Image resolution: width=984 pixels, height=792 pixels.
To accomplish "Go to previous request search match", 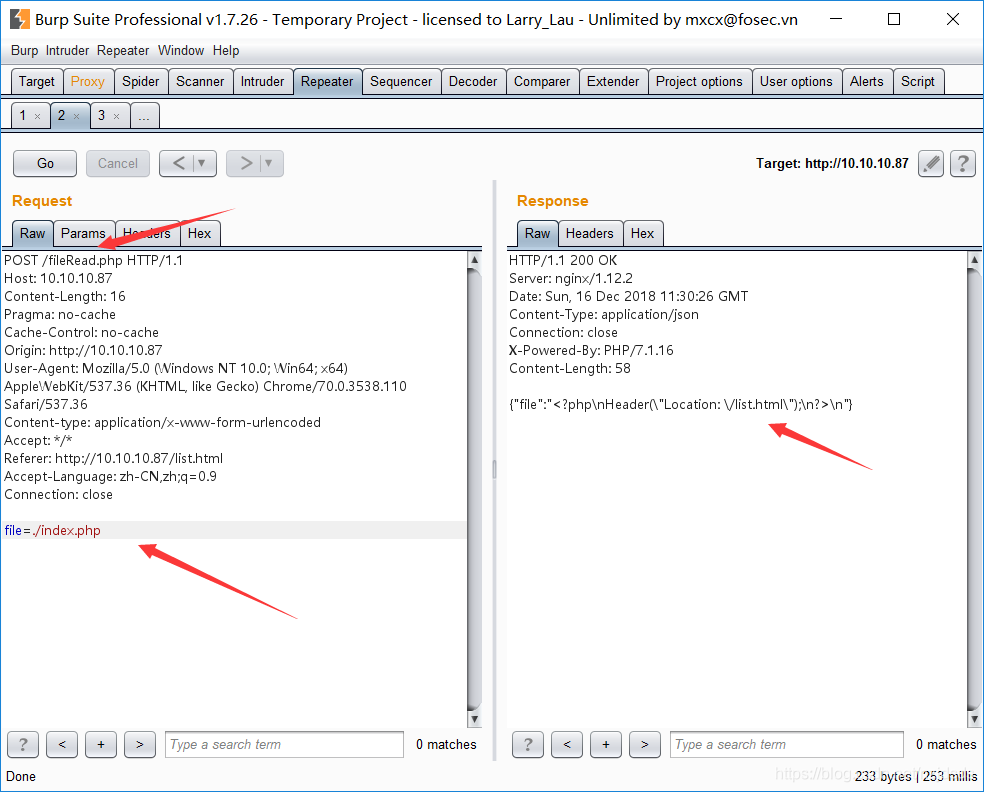I will (x=62, y=744).
